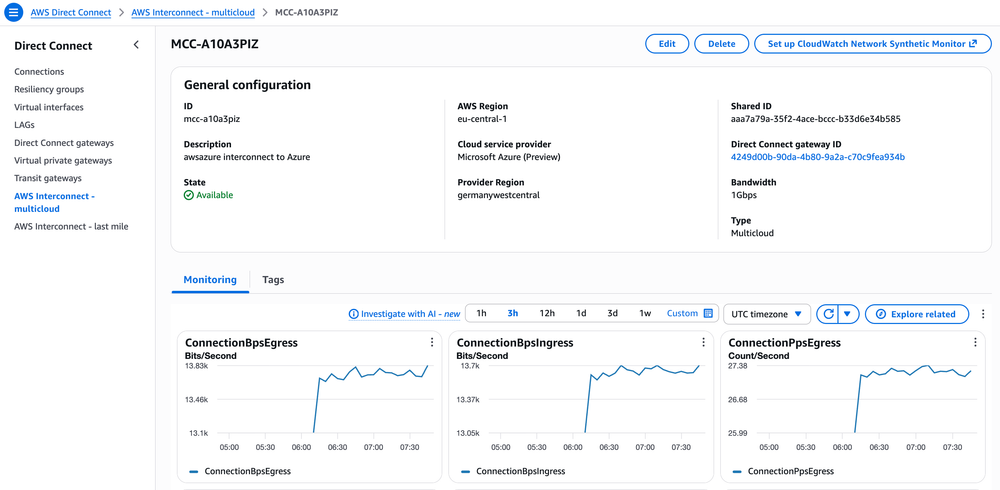Collapse the Direct Connect sidebar arrow

136,45
